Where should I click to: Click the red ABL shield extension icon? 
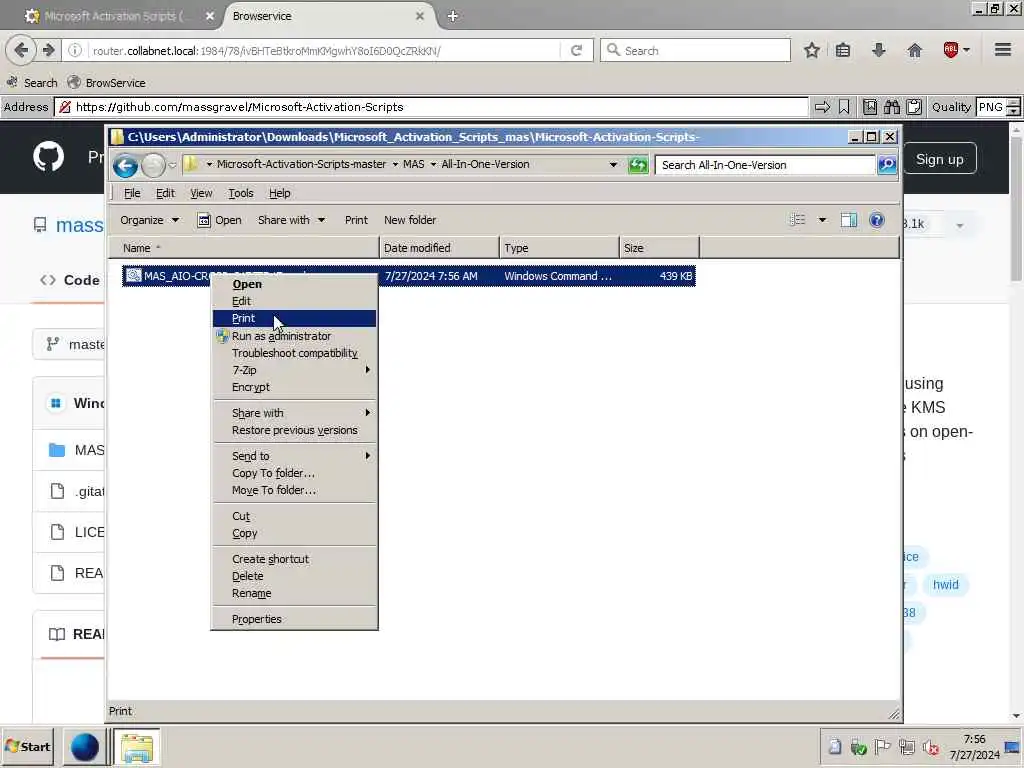click(x=951, y=50)
